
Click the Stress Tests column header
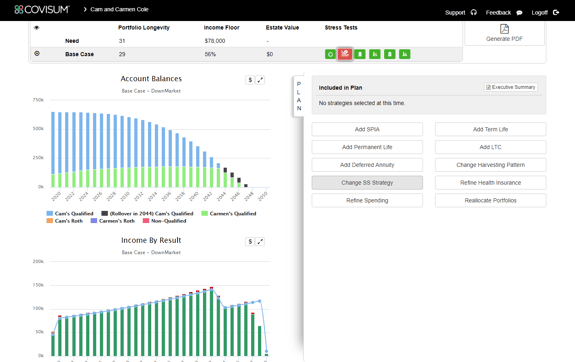tap(341, 28)
